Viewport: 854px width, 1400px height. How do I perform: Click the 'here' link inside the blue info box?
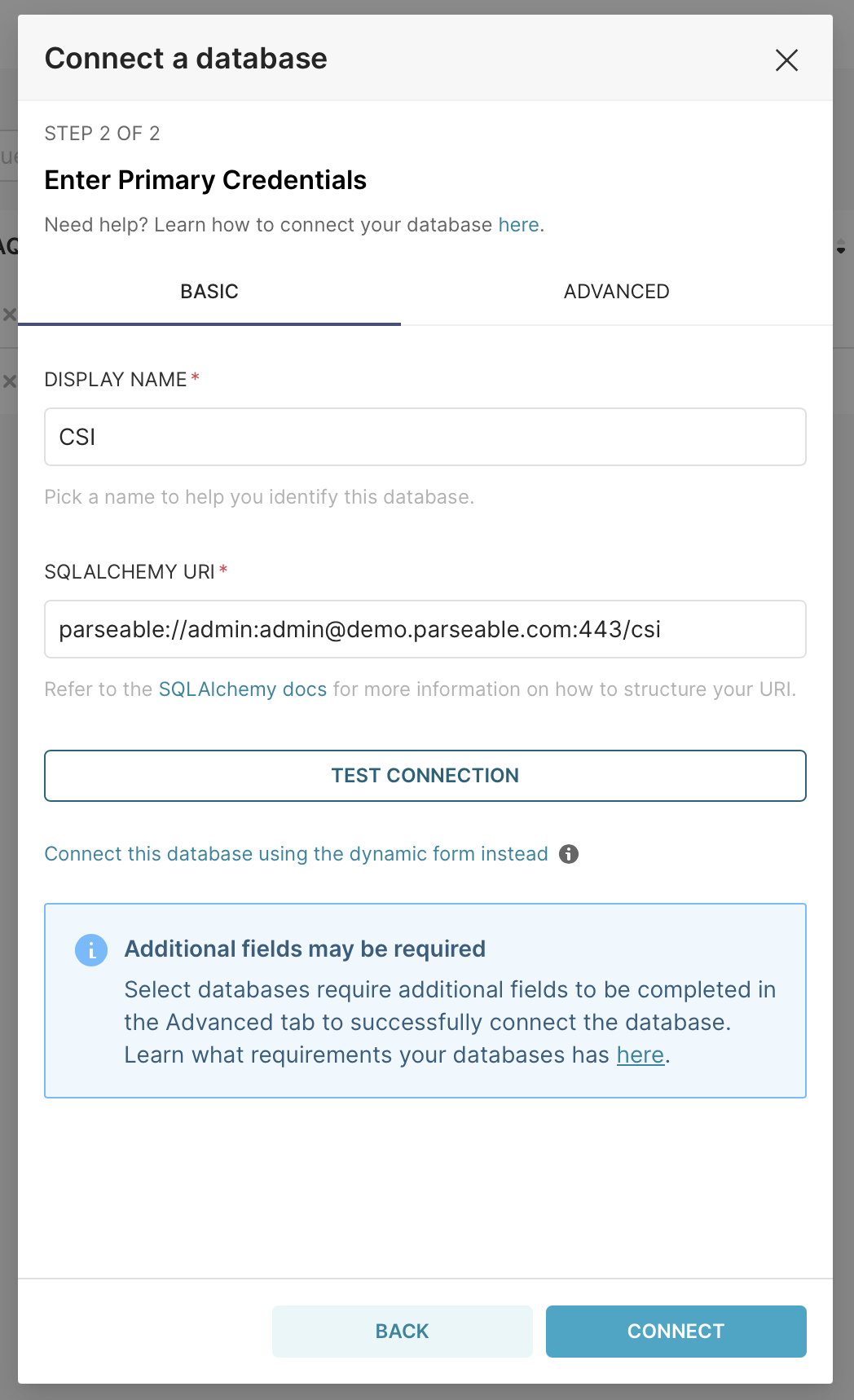pyautogui.click(x=640, y=1054)
